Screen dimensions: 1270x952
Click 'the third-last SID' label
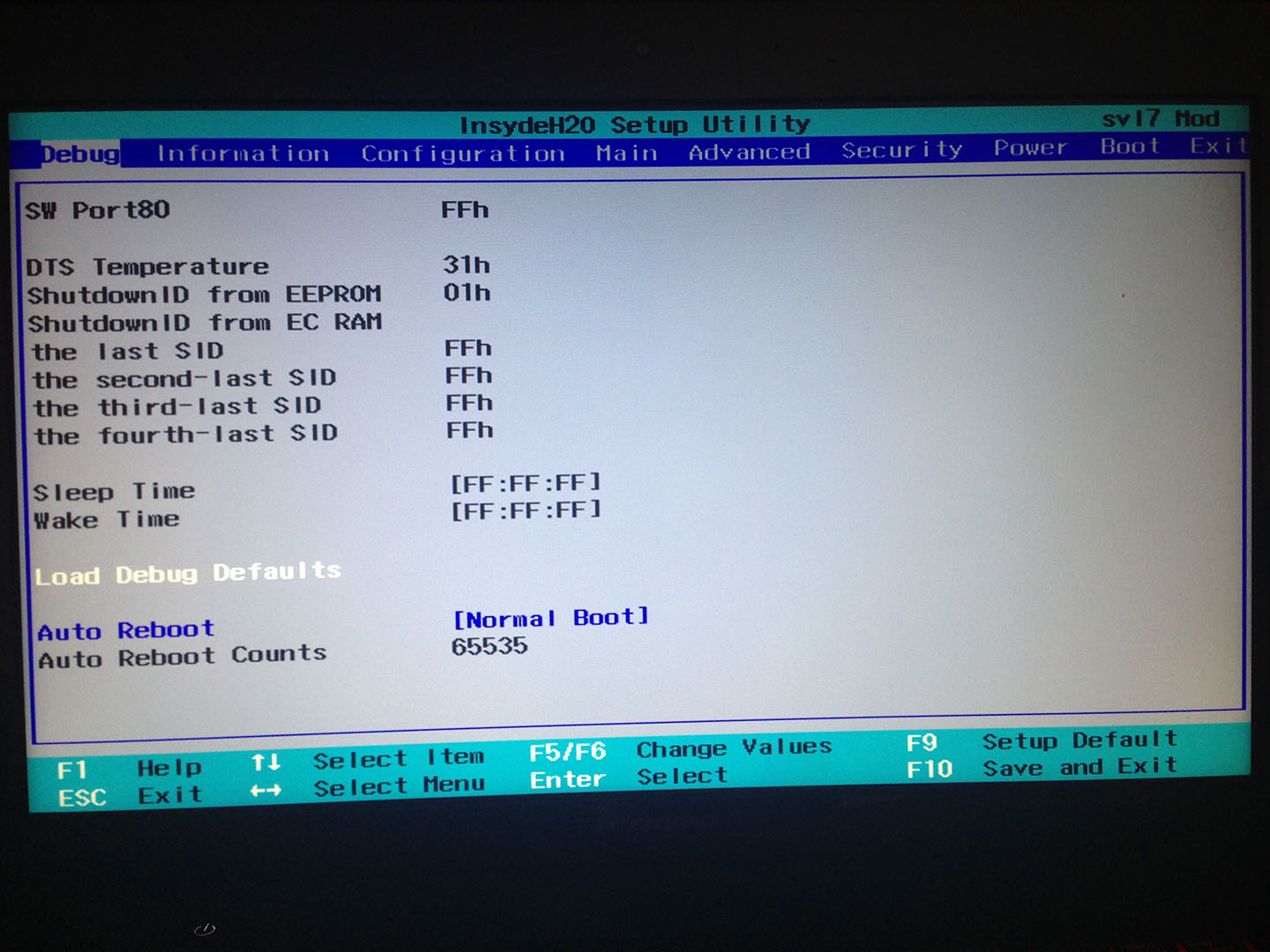[x=177, y=406]
